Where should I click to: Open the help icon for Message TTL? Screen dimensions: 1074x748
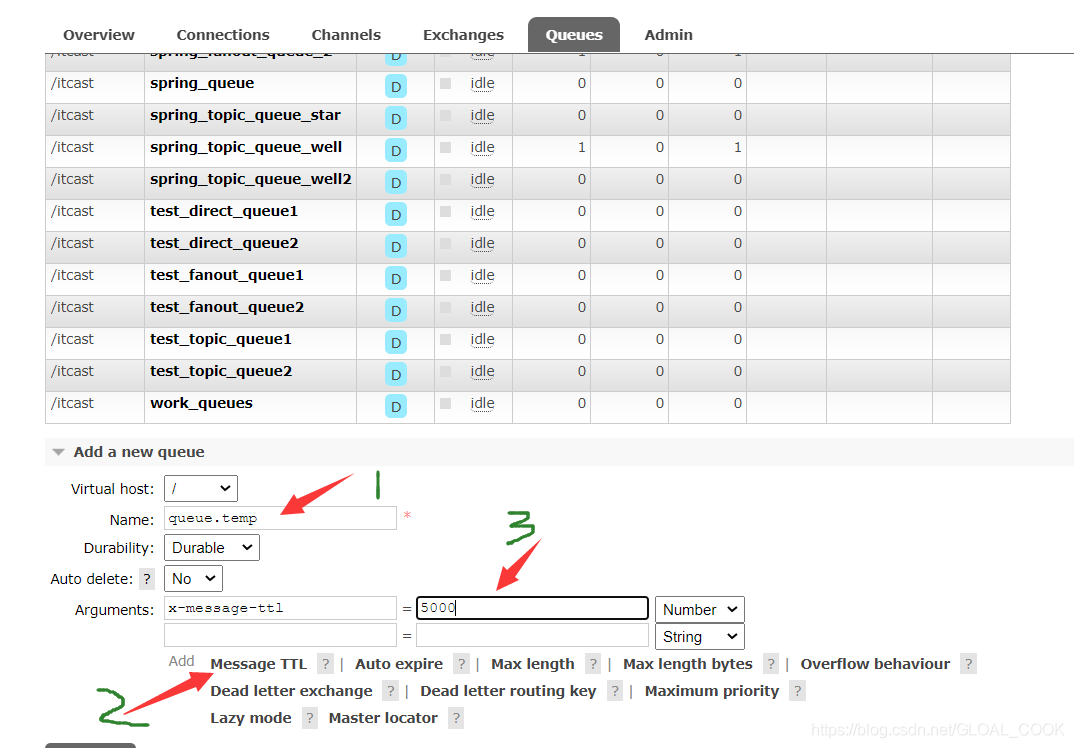(325, 664)
